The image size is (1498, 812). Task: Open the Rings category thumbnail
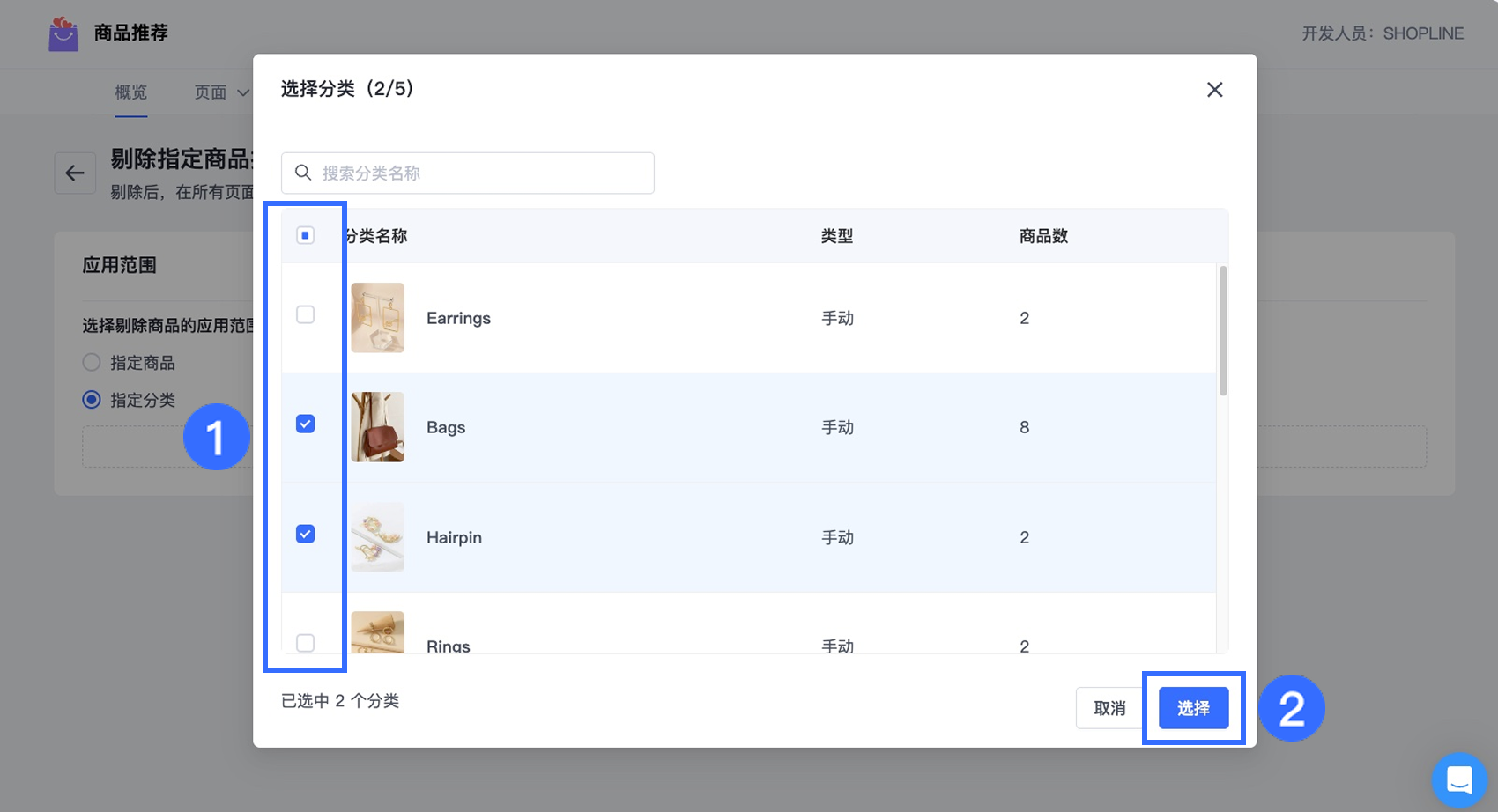tap(378, 632)
